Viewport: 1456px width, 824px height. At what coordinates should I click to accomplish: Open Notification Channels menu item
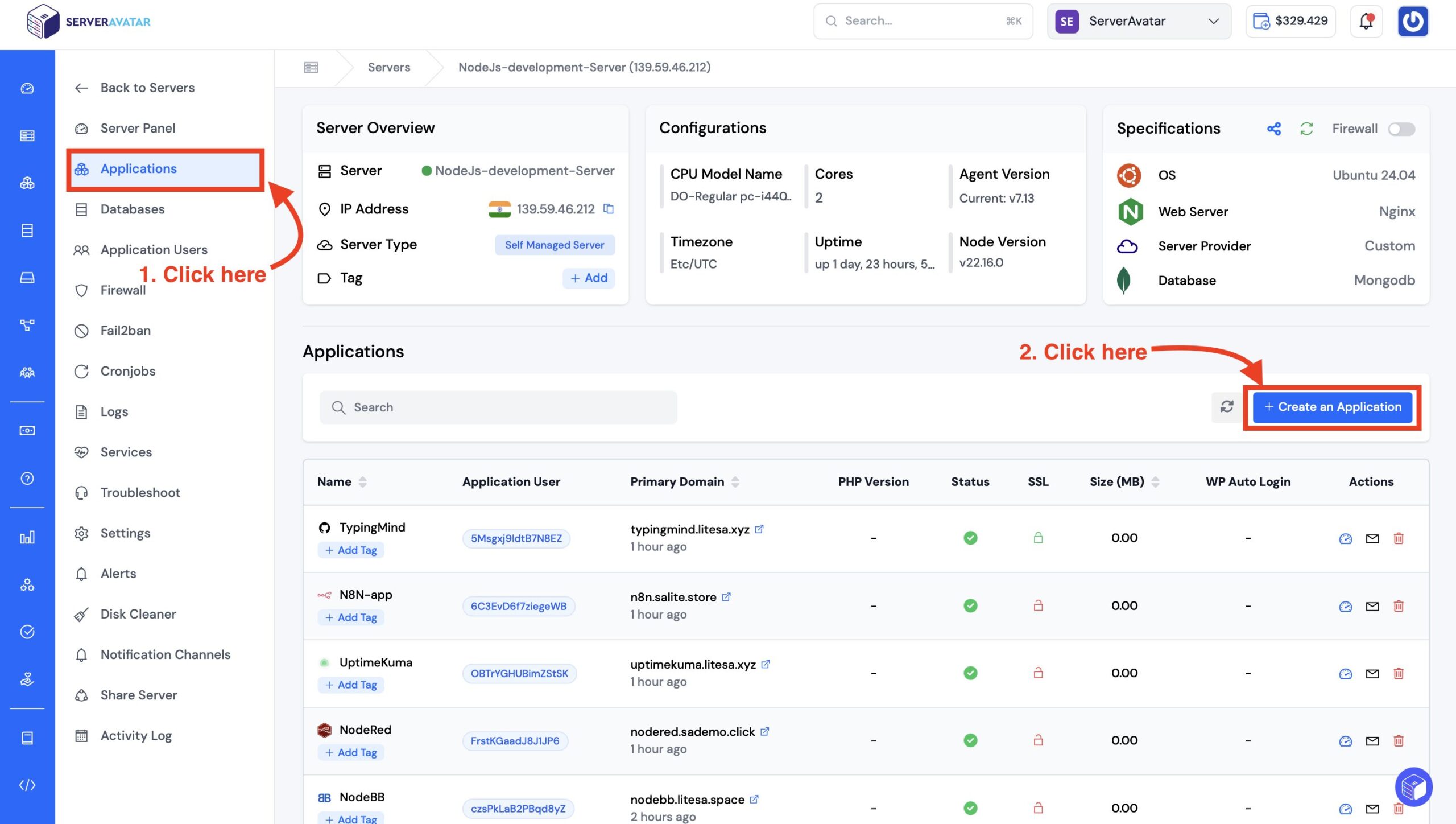point(165,654)
